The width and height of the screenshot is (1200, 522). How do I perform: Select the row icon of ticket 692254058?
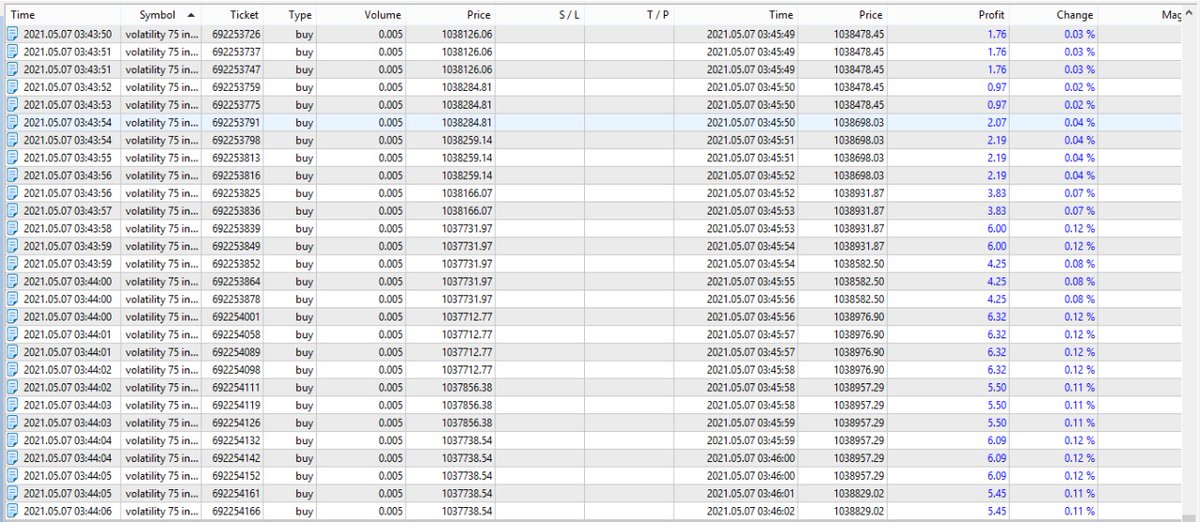point(12,335)
